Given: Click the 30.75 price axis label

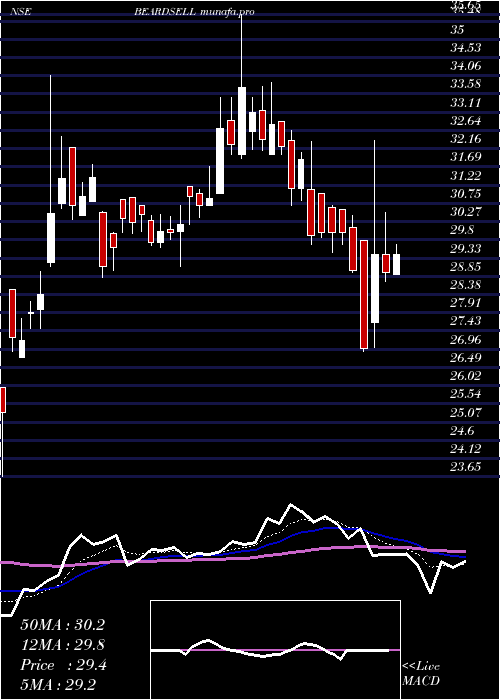Looking at the screenshot, I should click(465, 193).
